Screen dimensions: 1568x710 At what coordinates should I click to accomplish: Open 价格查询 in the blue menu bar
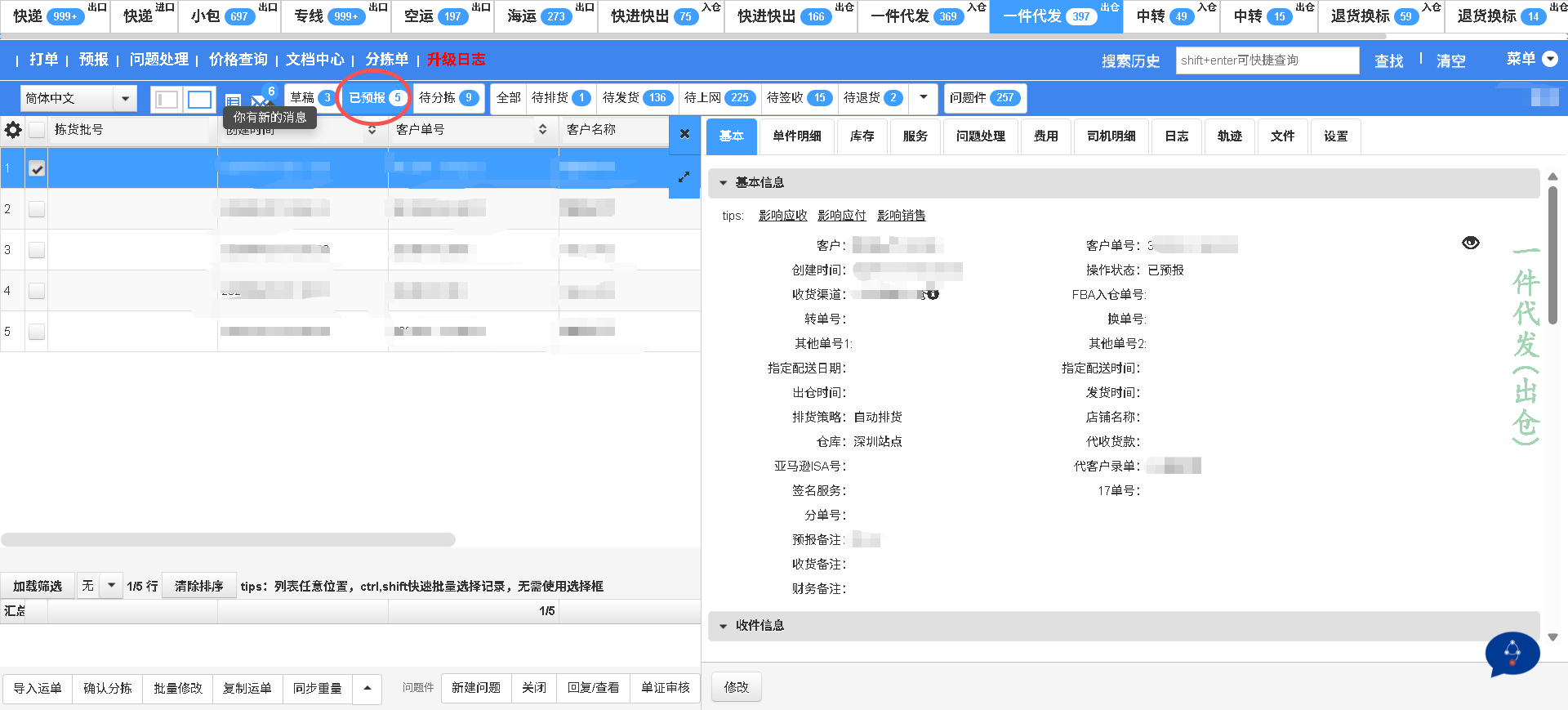tap(238, 60)
